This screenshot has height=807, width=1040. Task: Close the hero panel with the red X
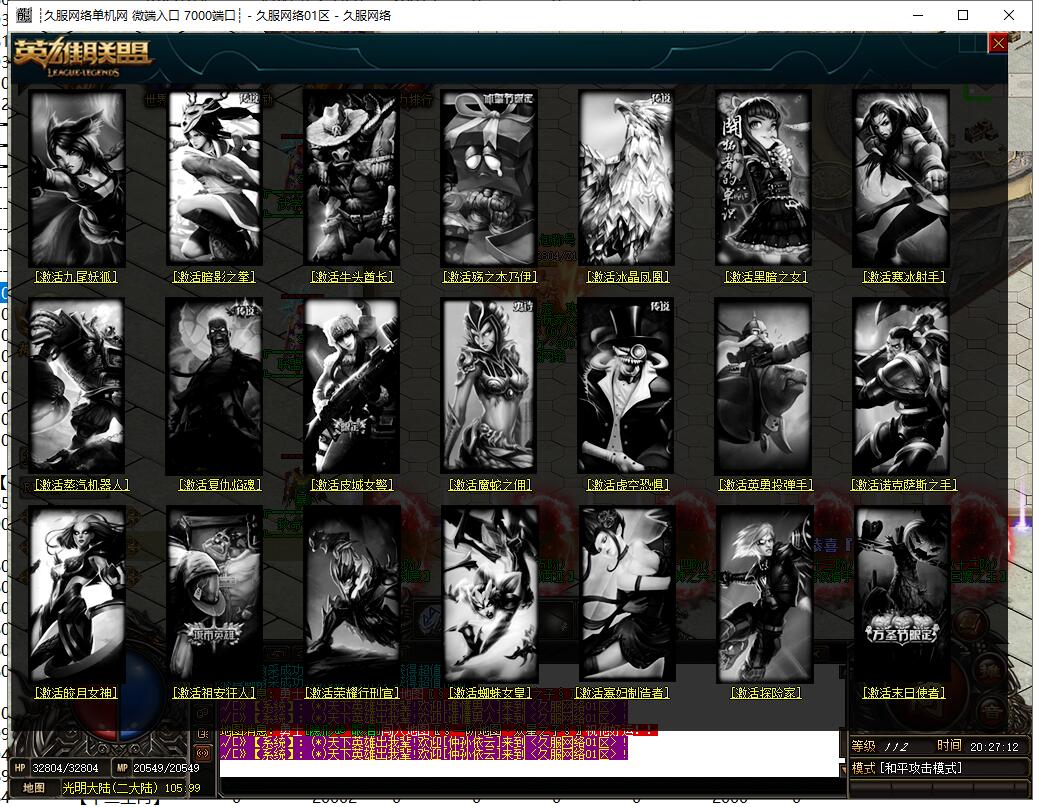tap(998, 44)
